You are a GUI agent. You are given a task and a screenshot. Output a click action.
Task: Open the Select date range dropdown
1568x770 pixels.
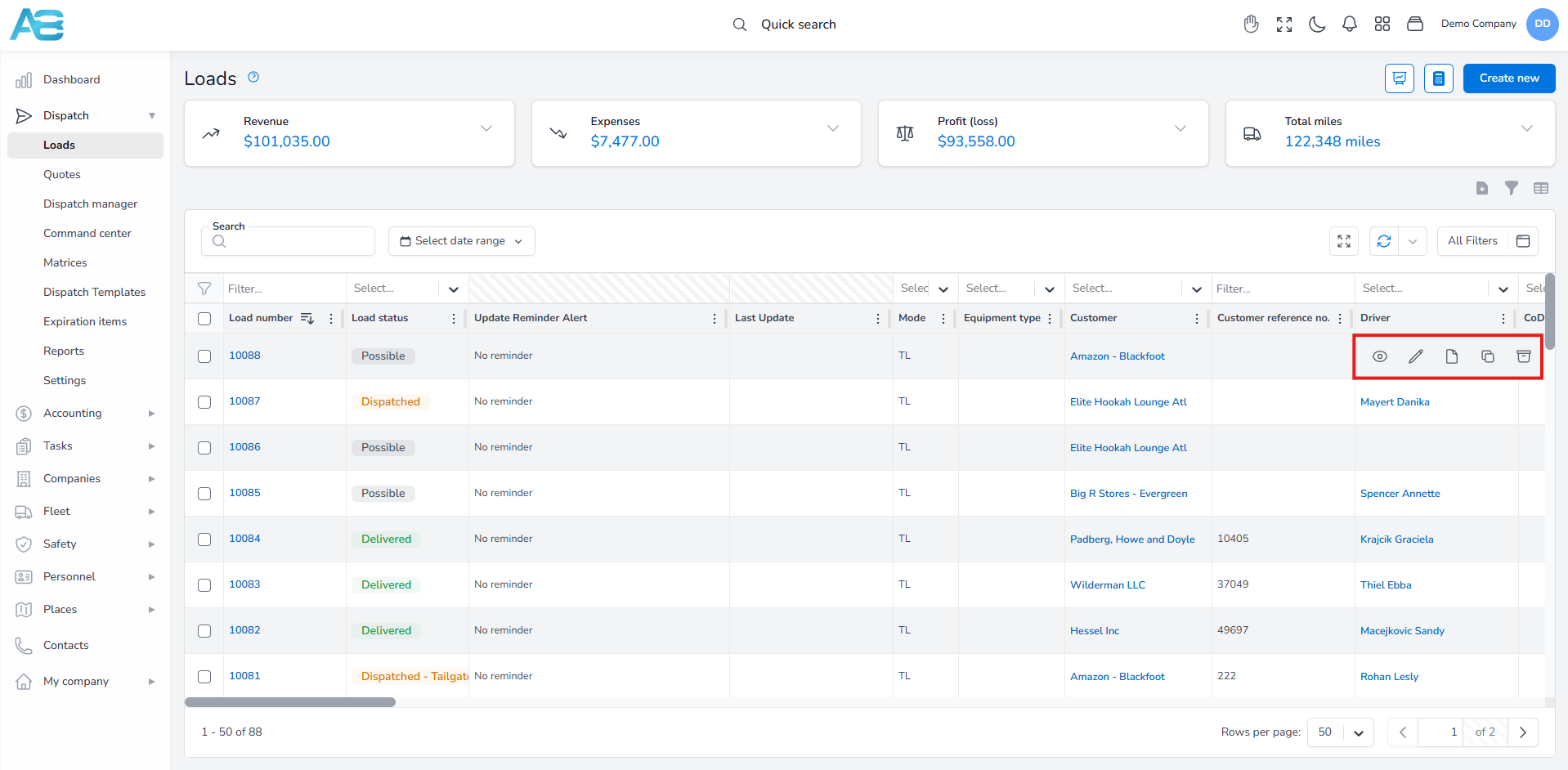pos(462,241)
